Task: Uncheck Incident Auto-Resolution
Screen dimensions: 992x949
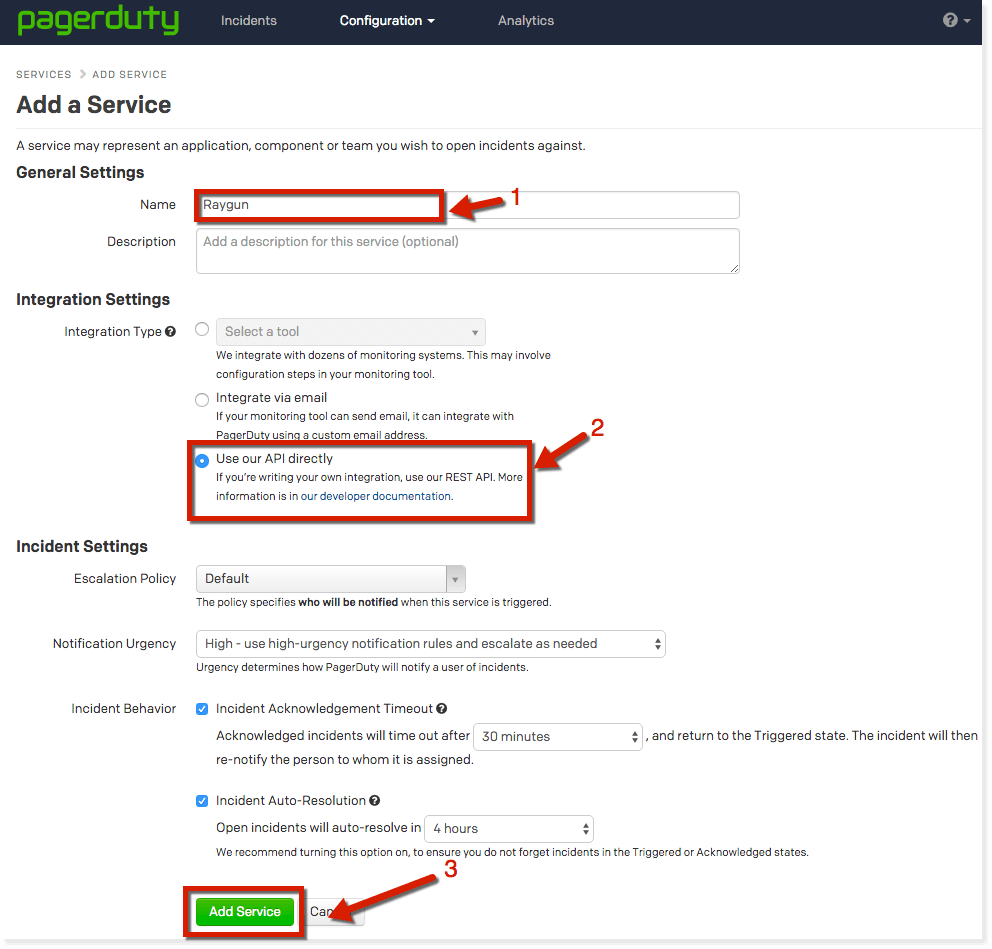Action: point(202,800)
